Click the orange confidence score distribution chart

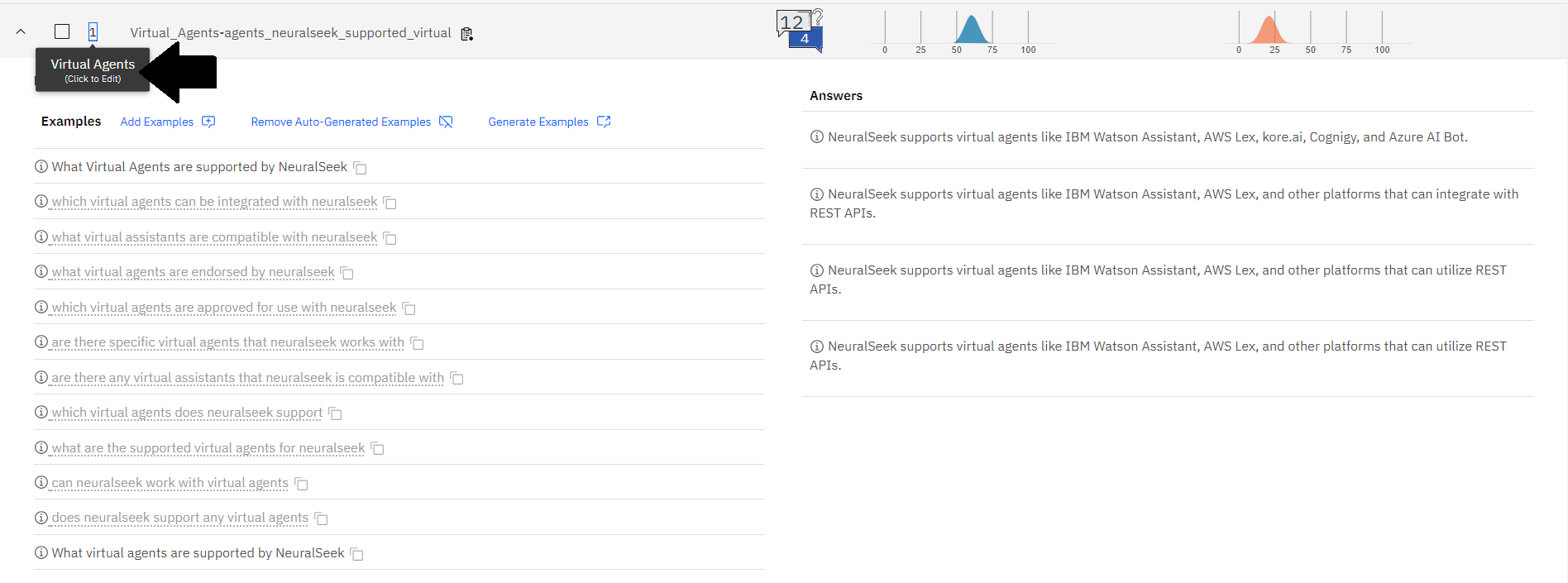tap(1317, 31)
